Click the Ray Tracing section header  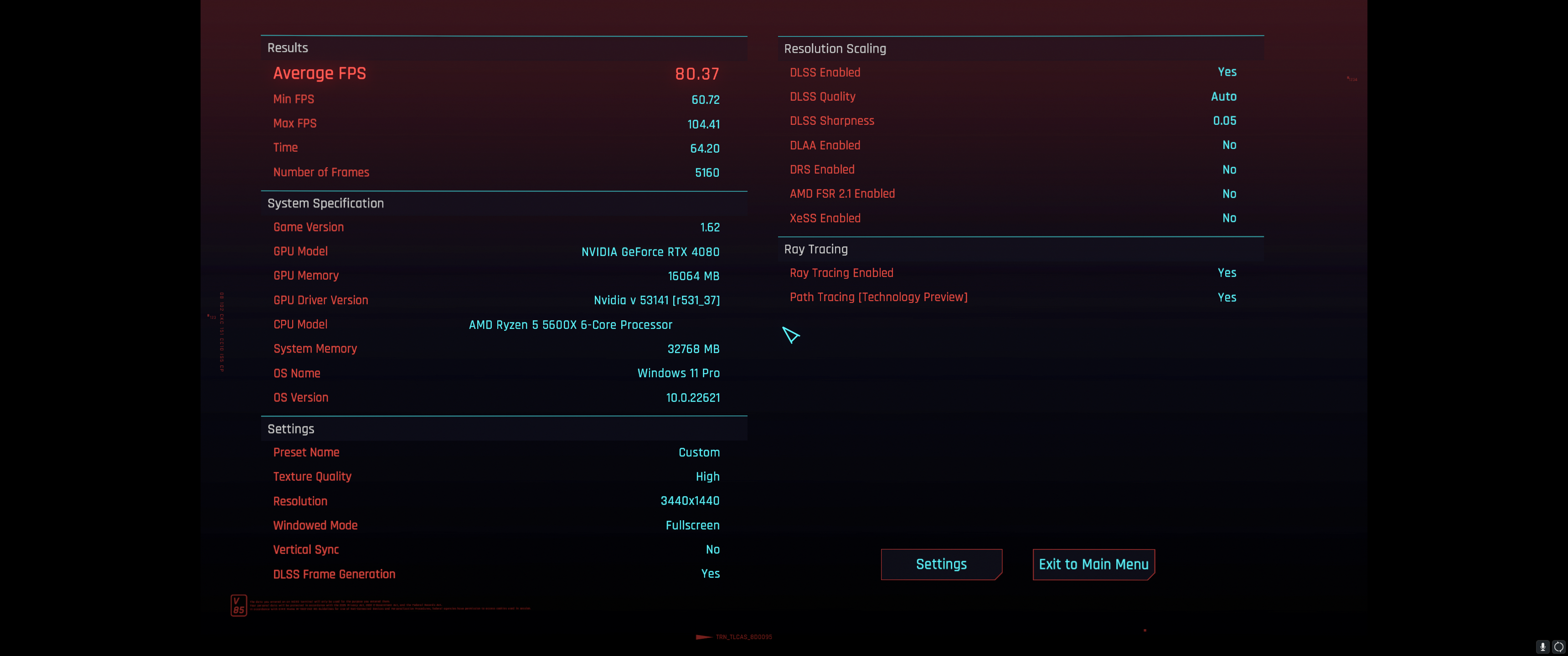[815, 249]
